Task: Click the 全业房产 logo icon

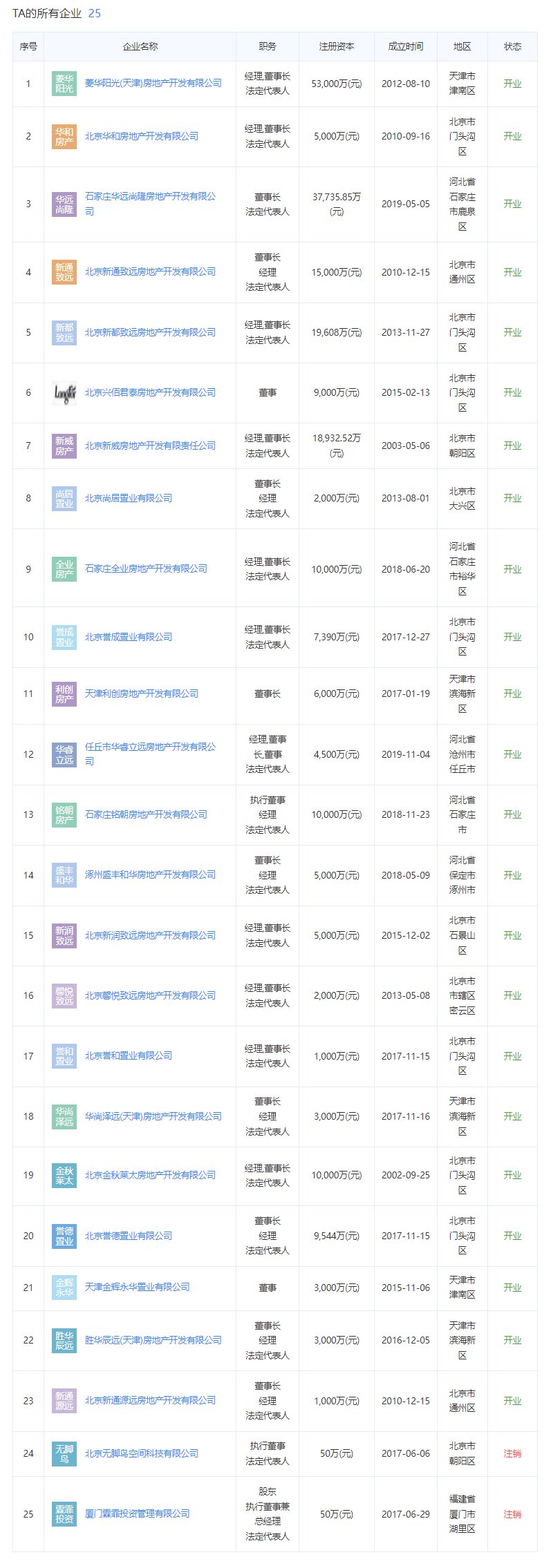Action: 64,569
